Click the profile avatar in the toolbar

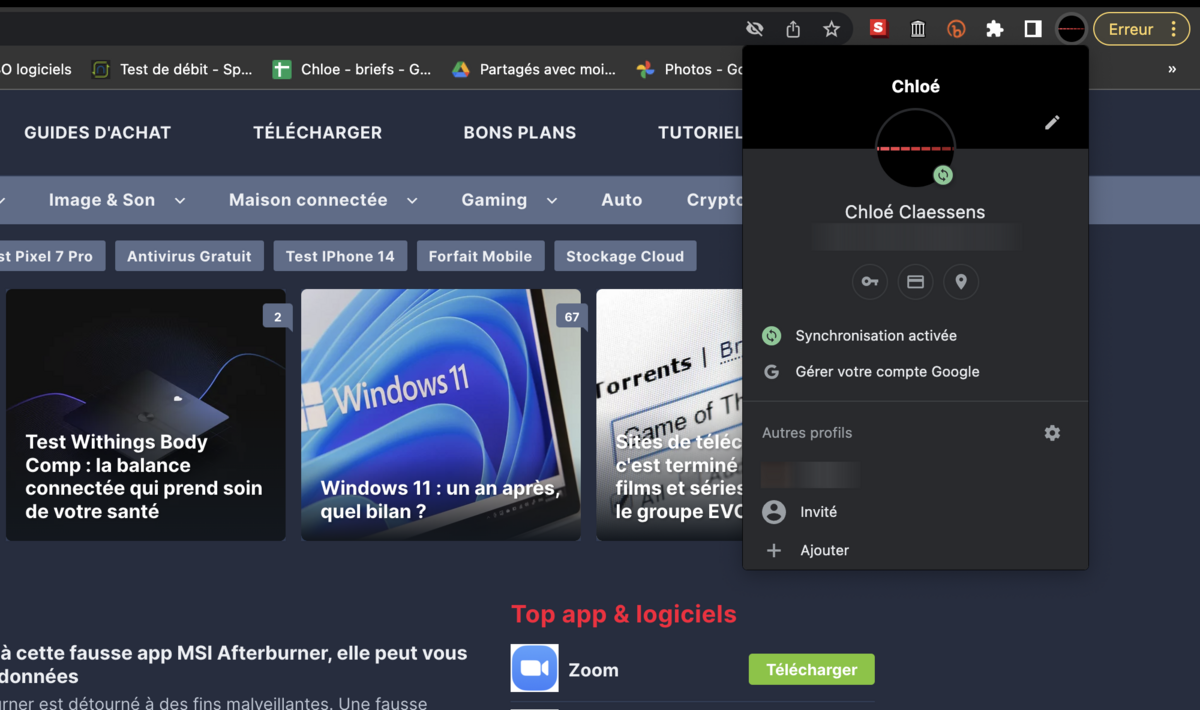(x=1071, y=29)
